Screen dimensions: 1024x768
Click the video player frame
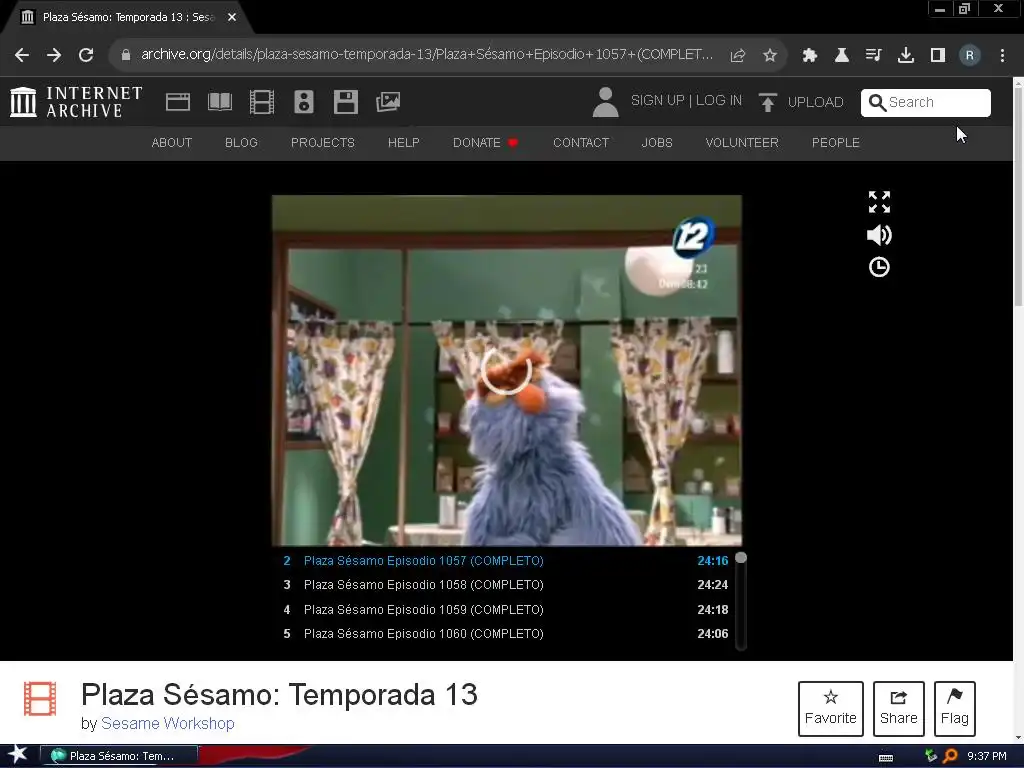(507, 370)
